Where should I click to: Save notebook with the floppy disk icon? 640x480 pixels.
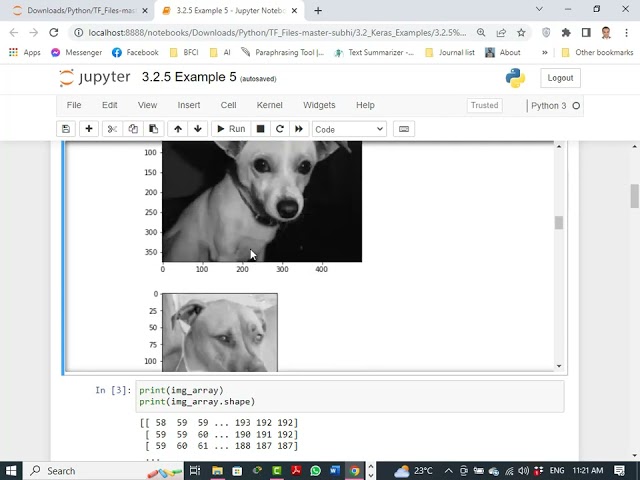[66, 129]
